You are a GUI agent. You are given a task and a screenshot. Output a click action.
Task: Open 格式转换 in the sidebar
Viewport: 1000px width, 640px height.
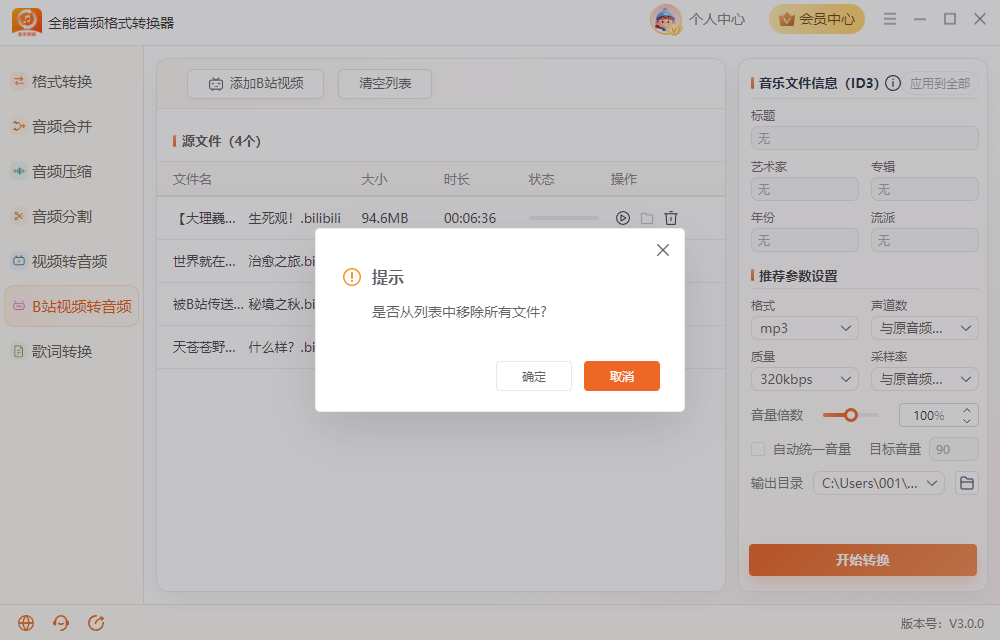(x=62, y=82)
